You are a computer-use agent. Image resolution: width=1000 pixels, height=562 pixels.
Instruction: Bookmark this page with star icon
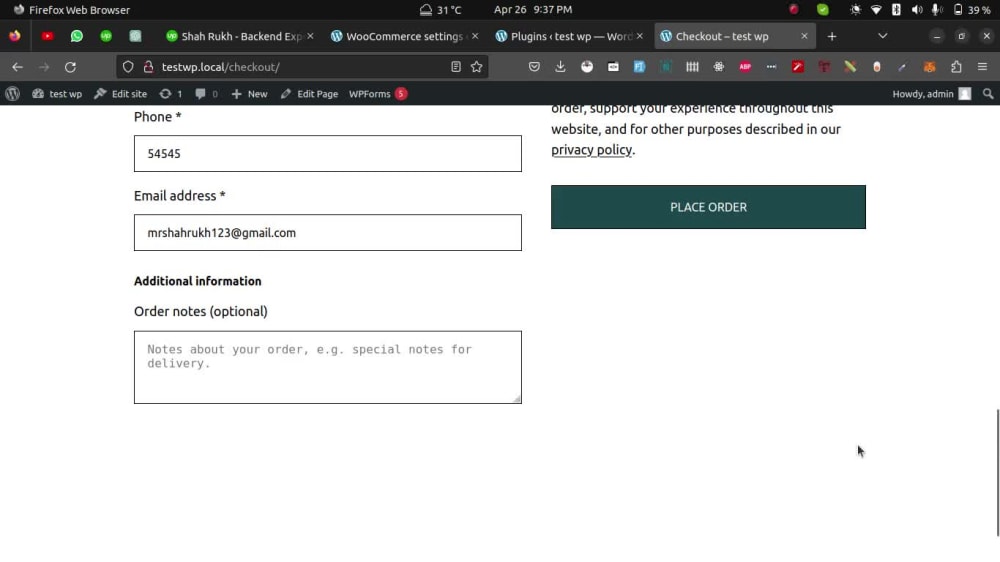click(x=476, y=67)
